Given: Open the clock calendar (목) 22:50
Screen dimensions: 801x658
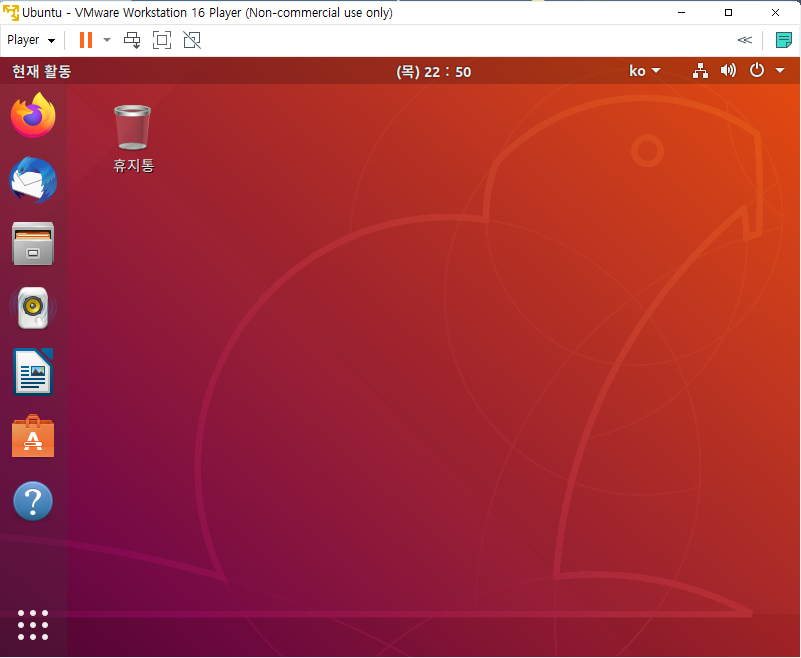Looking at the screenshot, I should point(434,72).
